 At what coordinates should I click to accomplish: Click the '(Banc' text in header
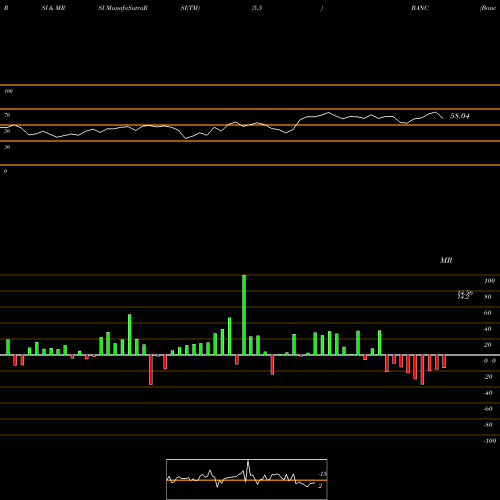pyautogui.click(x=488, y=8)
